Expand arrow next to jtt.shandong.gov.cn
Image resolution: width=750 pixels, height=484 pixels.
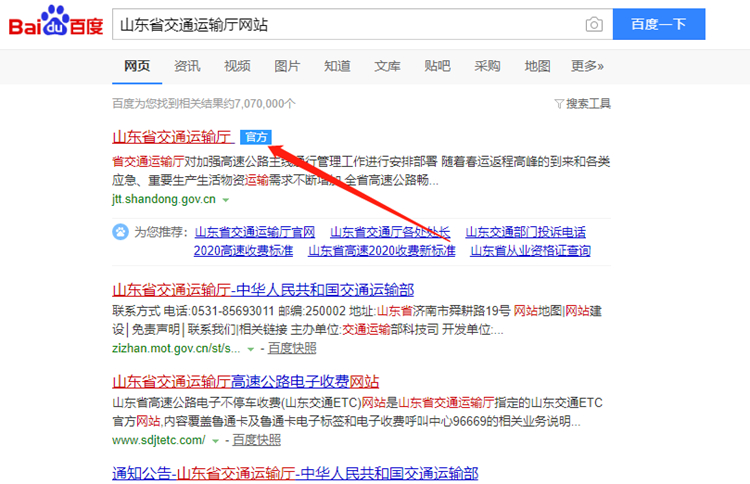(x=226, y=200)
